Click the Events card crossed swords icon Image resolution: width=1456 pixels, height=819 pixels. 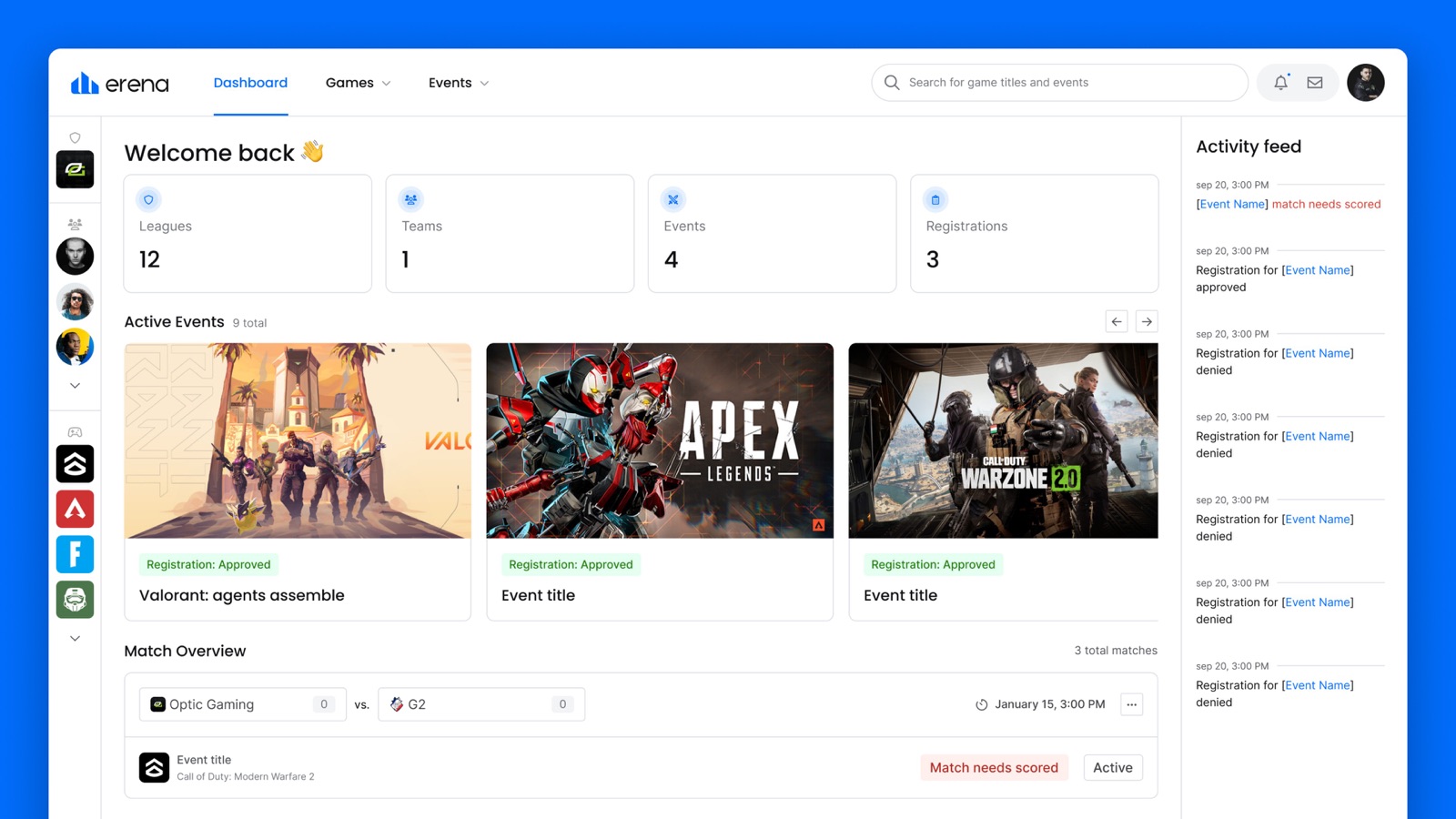[672, 199]
